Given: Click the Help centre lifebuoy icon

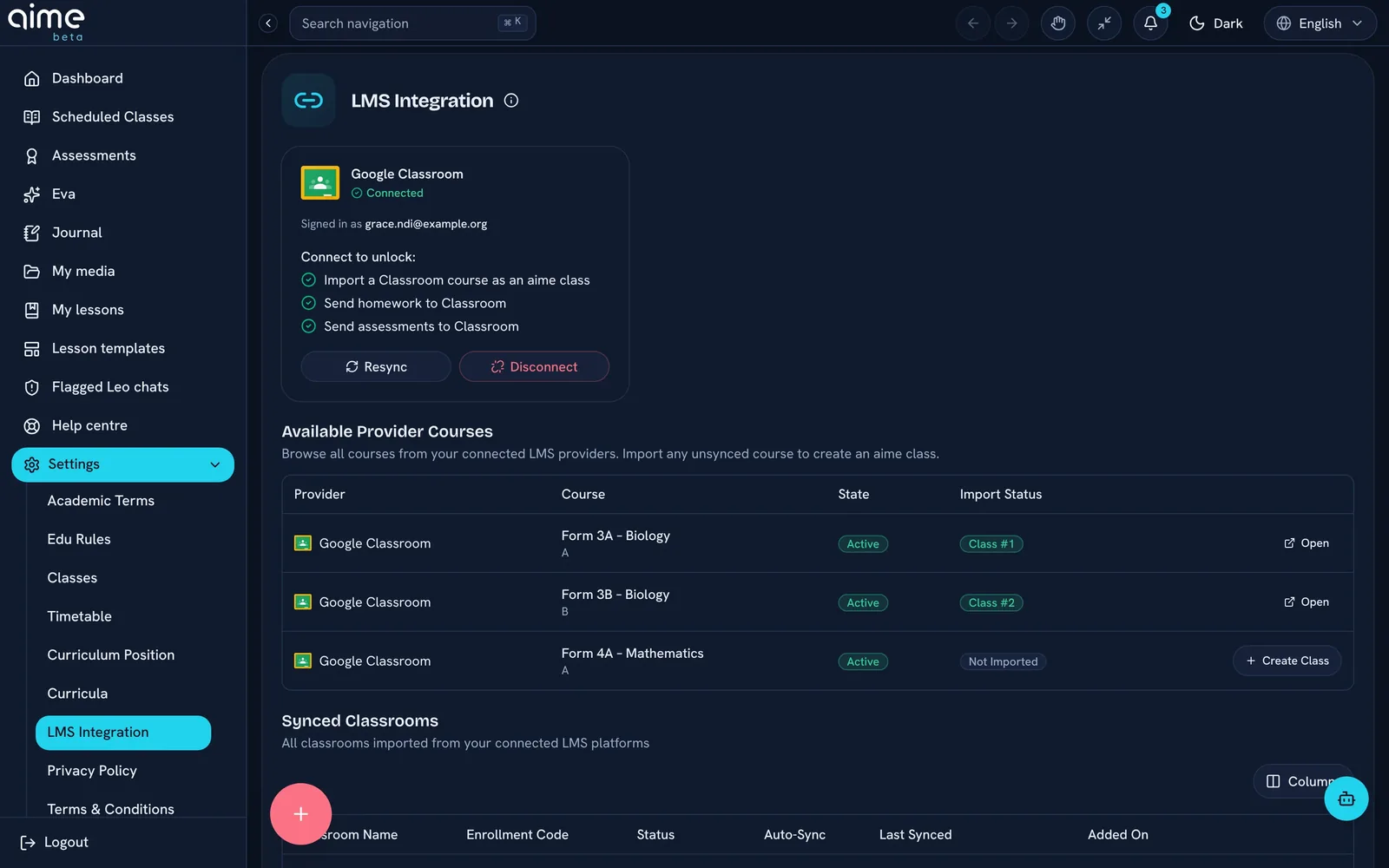Looking at the screenshot, I should pyautogui.click(x=32, y=426).
